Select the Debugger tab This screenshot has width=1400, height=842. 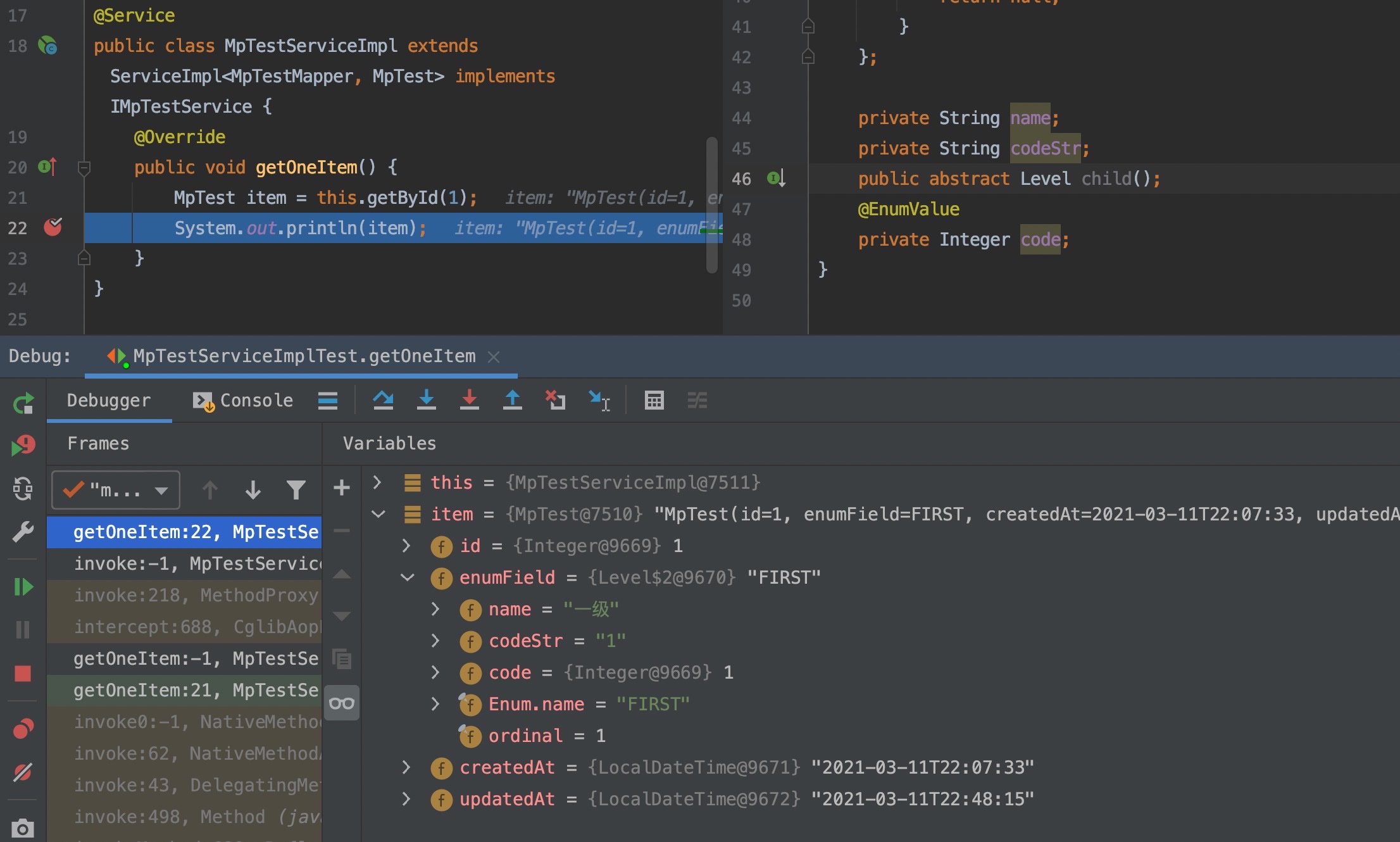coord(109,400)
